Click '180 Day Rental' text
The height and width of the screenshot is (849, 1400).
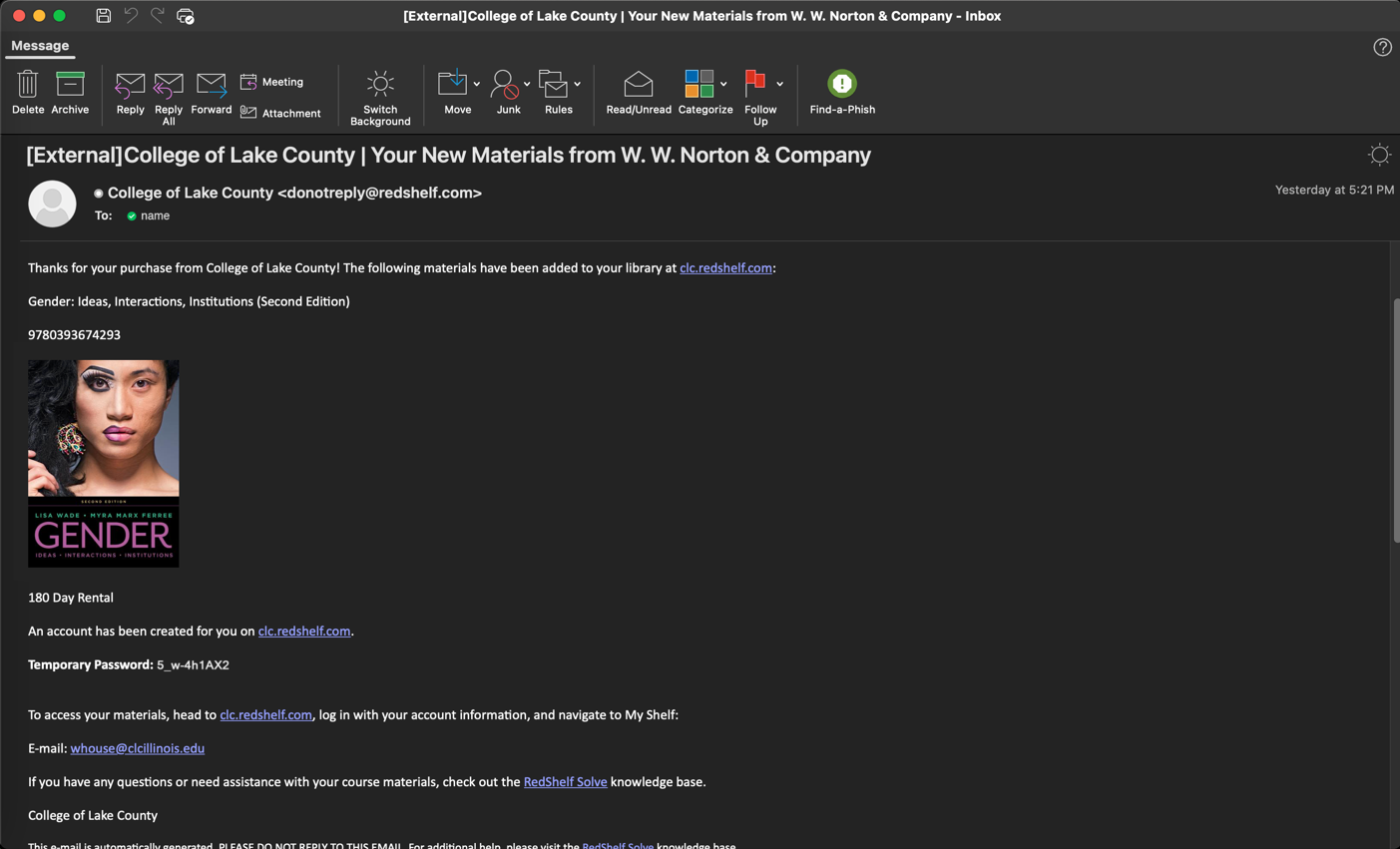(x=71, y=598)
